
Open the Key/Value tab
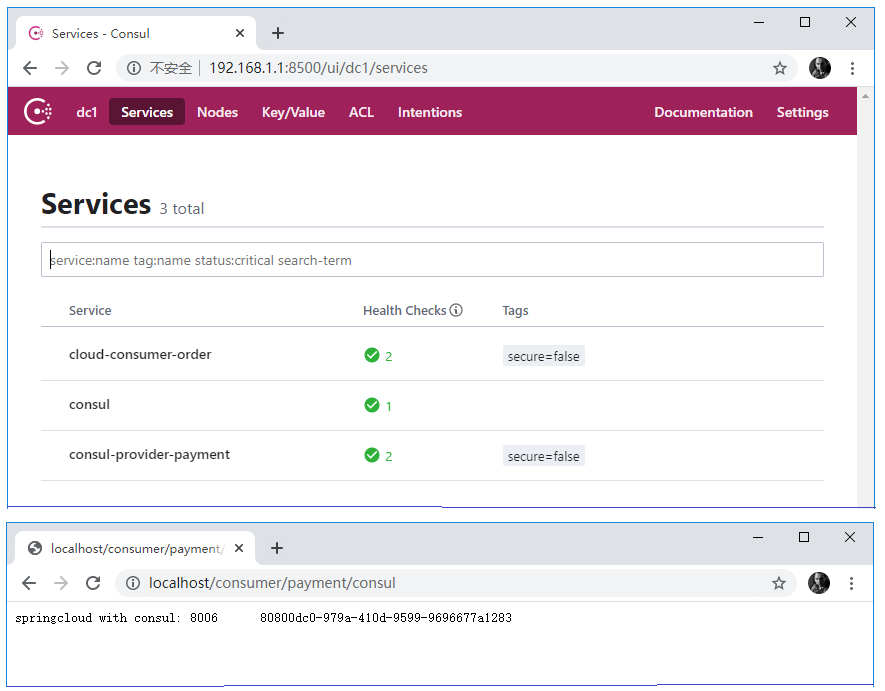[293, 112]
